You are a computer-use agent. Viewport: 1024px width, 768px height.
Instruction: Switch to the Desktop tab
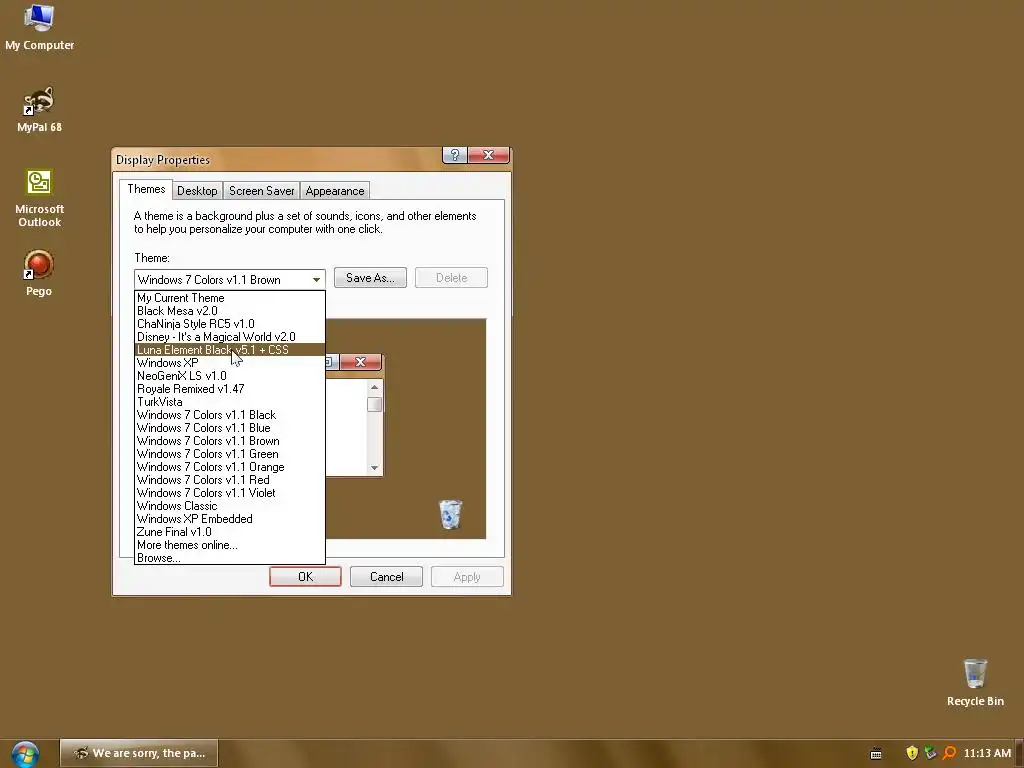pyautogui.click(x=197, y=191)
